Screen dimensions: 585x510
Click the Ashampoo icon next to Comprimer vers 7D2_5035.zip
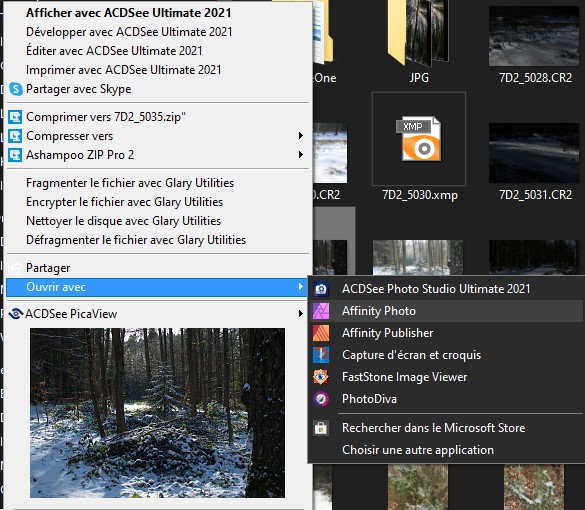(15, 117)
